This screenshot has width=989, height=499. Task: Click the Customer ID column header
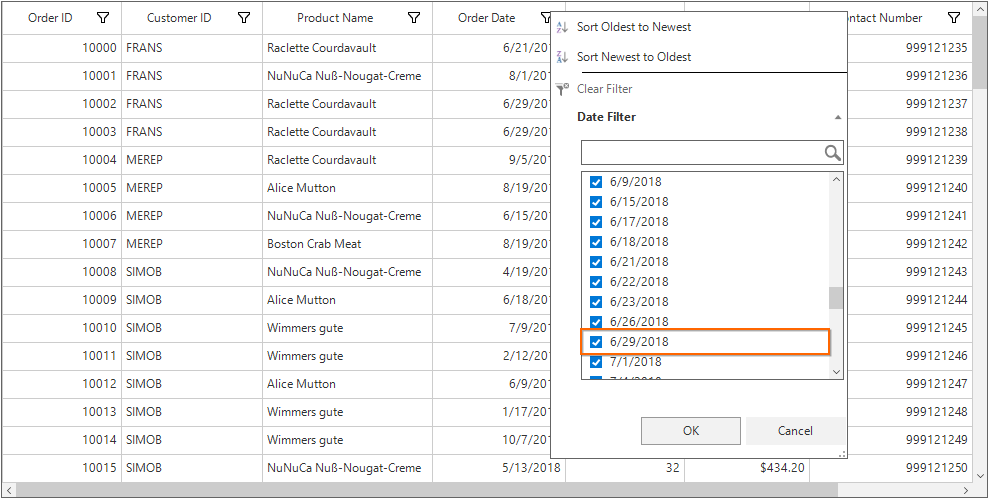pyautogui.click(x=192, y=18)
